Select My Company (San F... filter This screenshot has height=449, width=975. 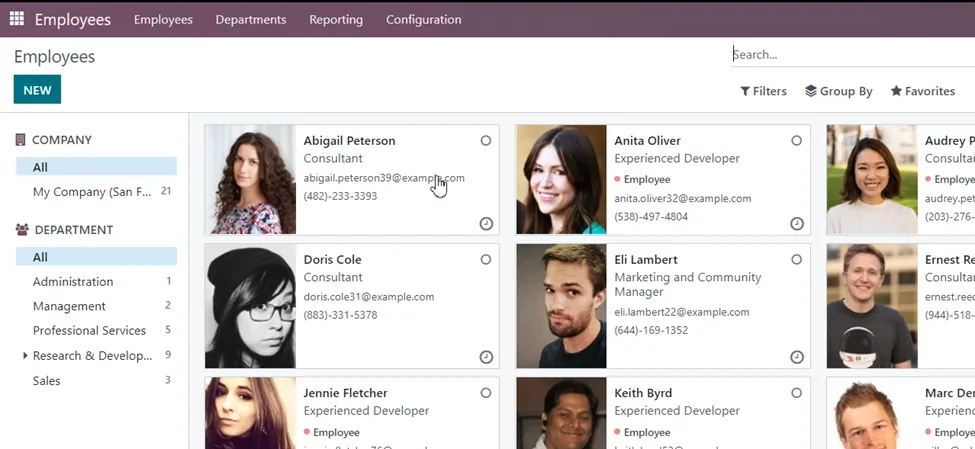[96, 192]
